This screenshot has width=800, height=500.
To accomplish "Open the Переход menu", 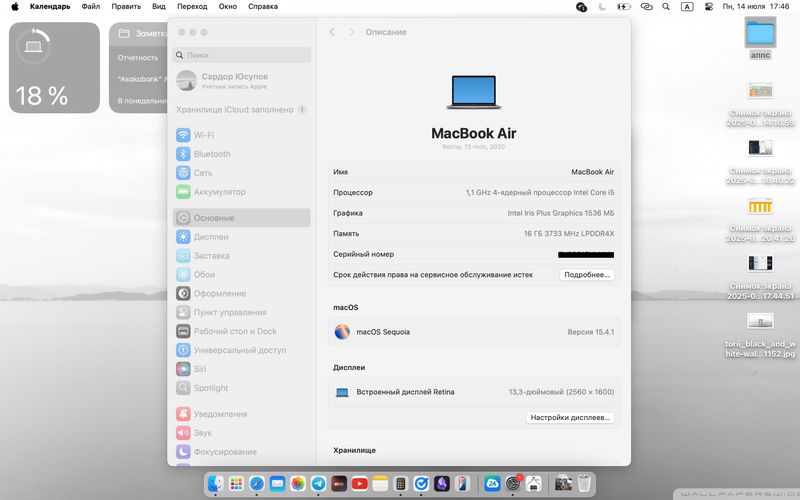I will (192, 7).
